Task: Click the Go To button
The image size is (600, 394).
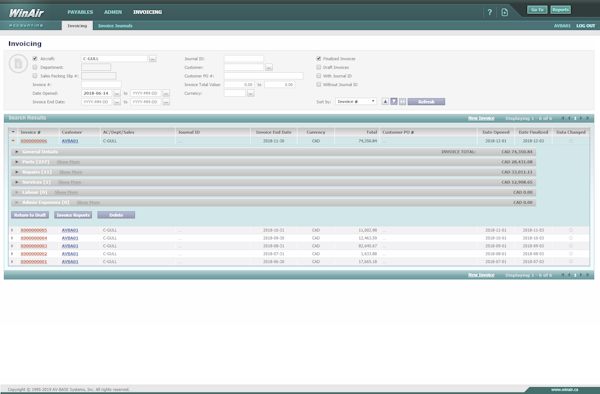Action: [x=537, y=10]
